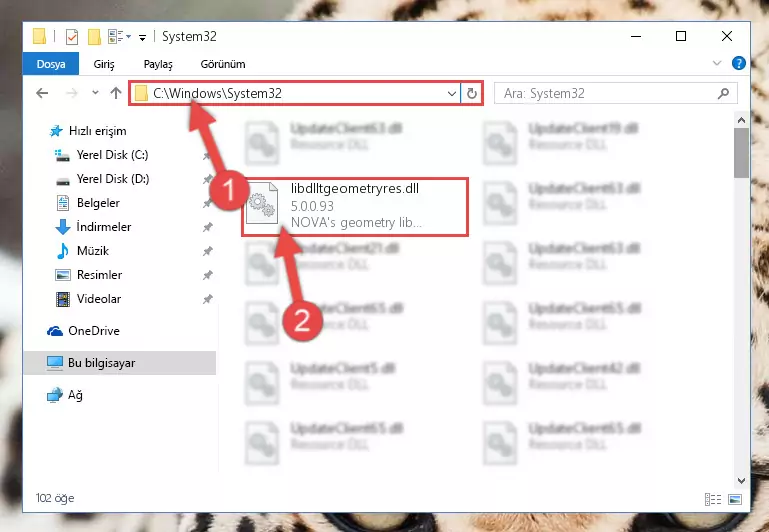769x532 pixels.
Task: Click the vertical scrollbar thumb
Action: (741, 153)
